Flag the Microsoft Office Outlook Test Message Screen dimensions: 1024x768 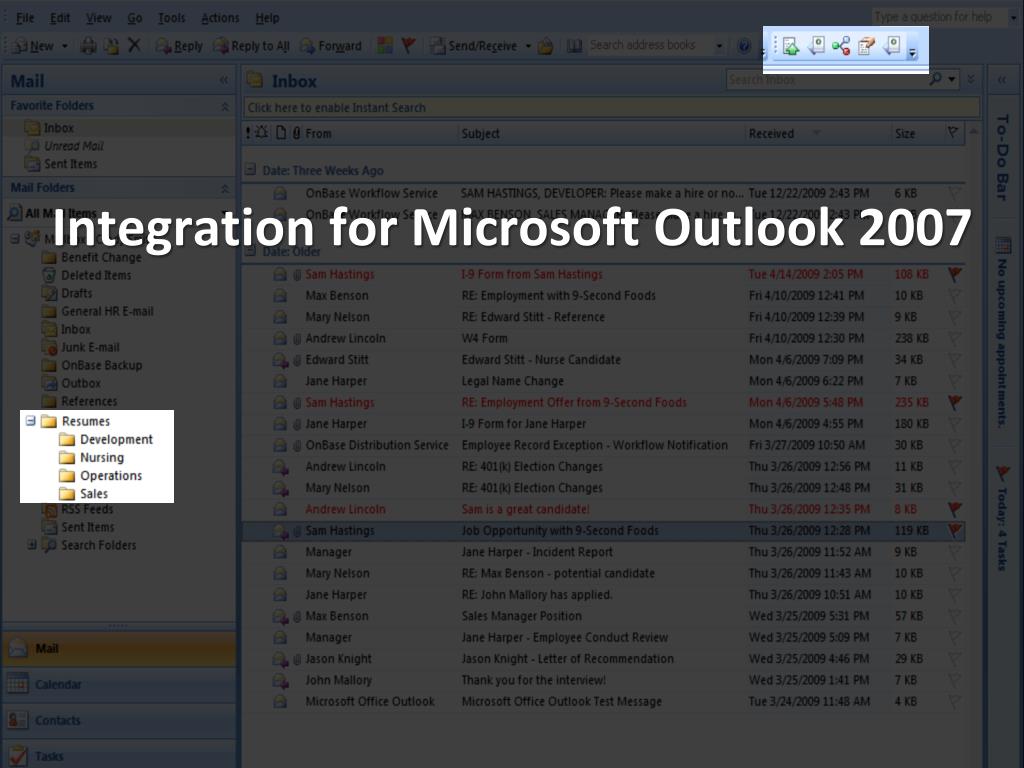[x=954, y=701]
